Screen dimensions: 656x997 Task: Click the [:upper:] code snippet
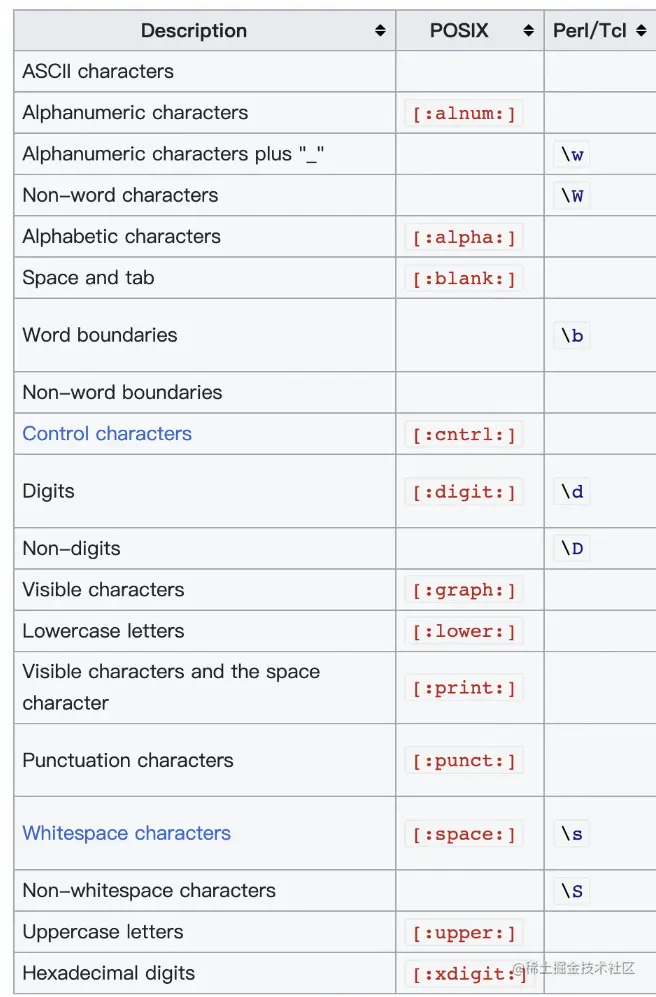(x=464, y=932)
